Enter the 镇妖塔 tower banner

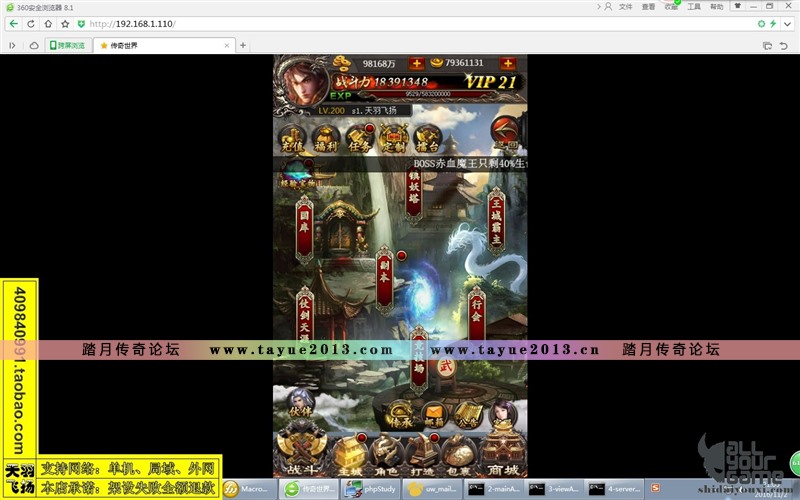click(413, 194)
